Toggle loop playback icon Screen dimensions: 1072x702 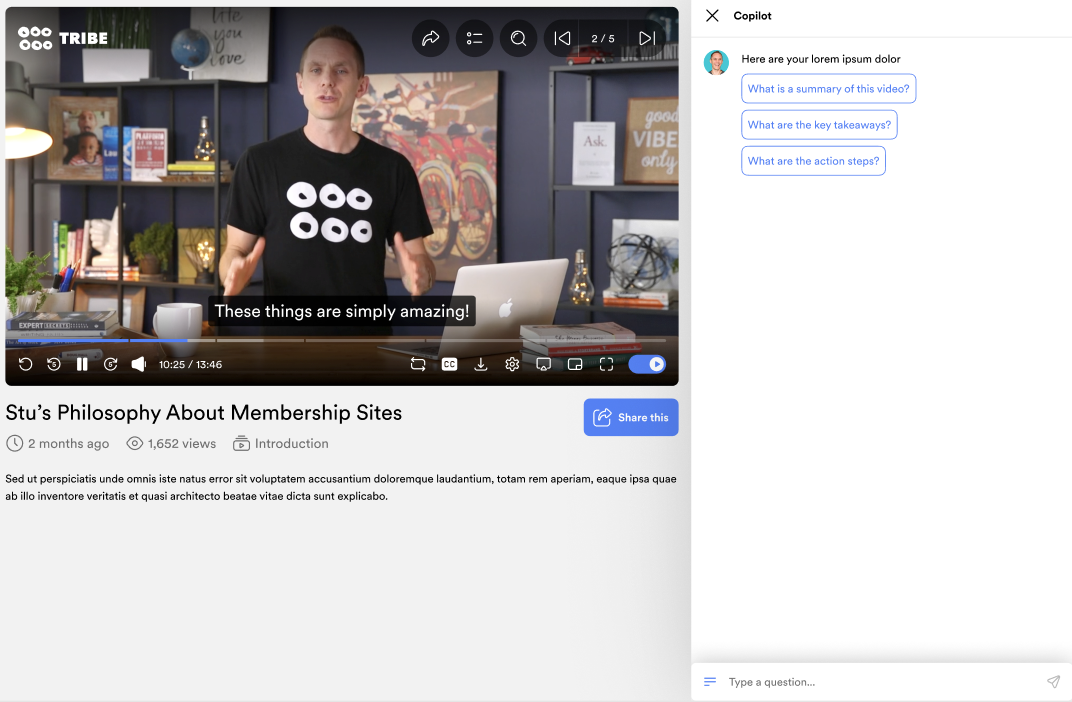click(x=418, y=365)
